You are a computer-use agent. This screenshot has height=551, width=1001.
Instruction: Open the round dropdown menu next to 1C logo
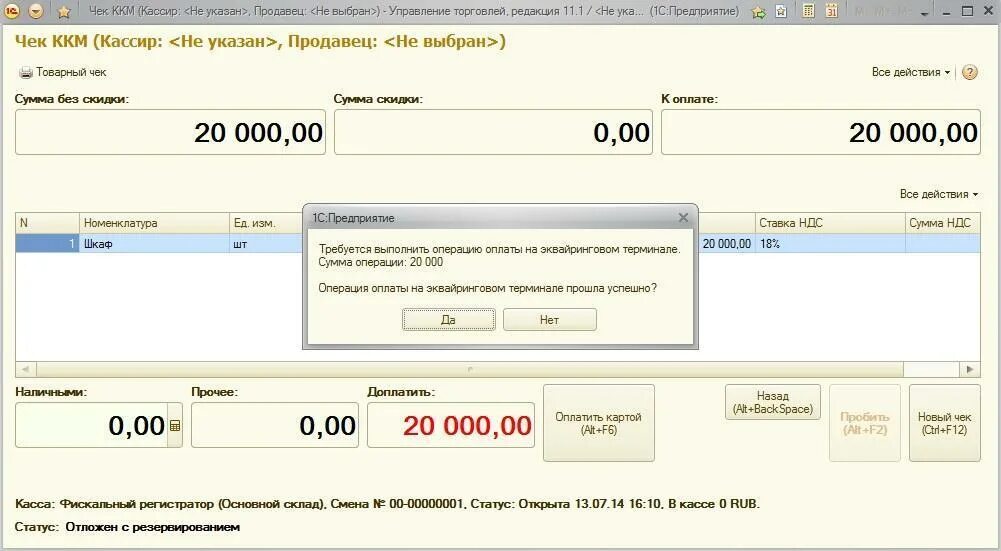(36, 11)
